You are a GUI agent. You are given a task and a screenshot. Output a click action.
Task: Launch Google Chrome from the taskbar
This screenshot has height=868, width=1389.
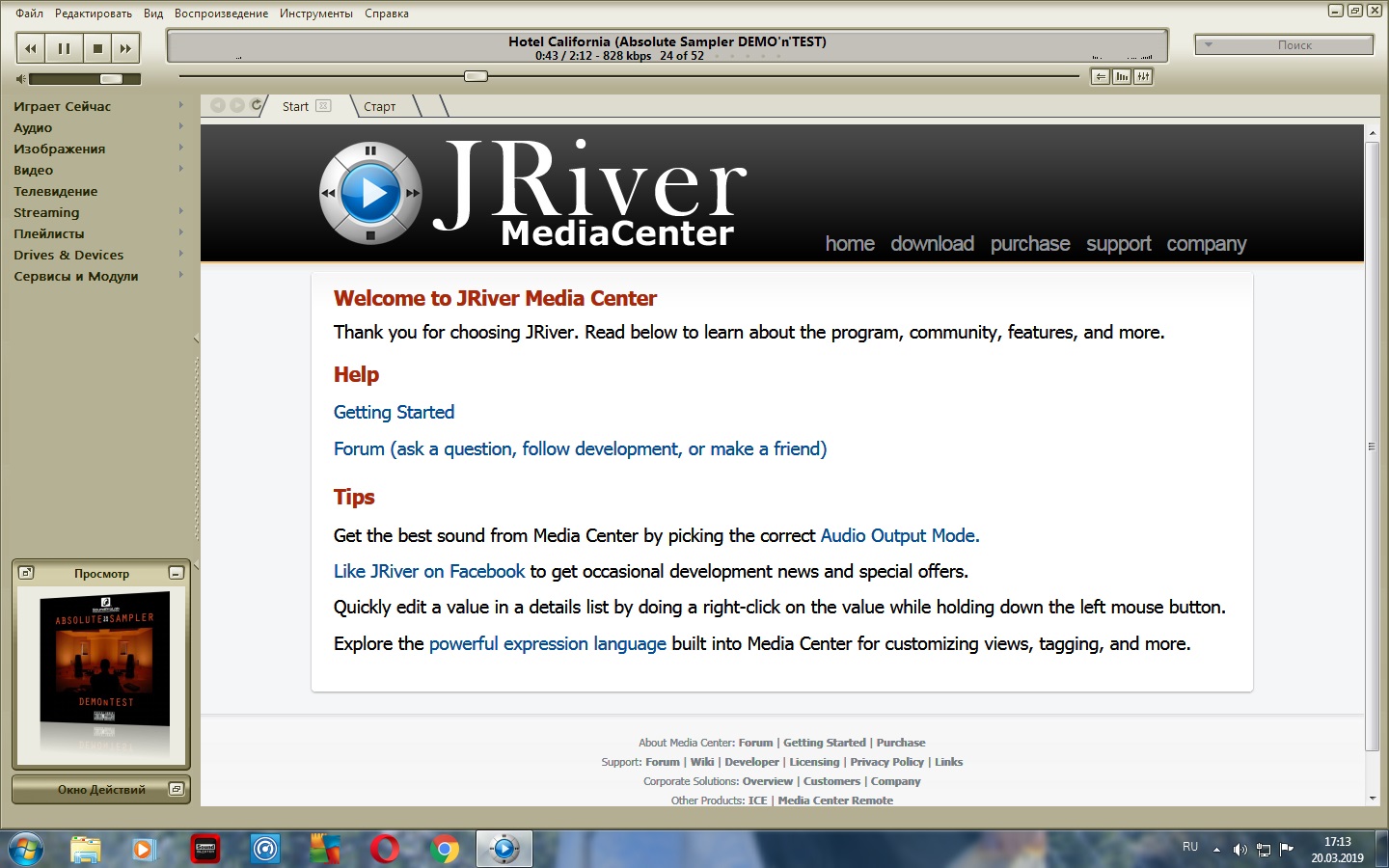pyautogui.click(x=445, y=849)
